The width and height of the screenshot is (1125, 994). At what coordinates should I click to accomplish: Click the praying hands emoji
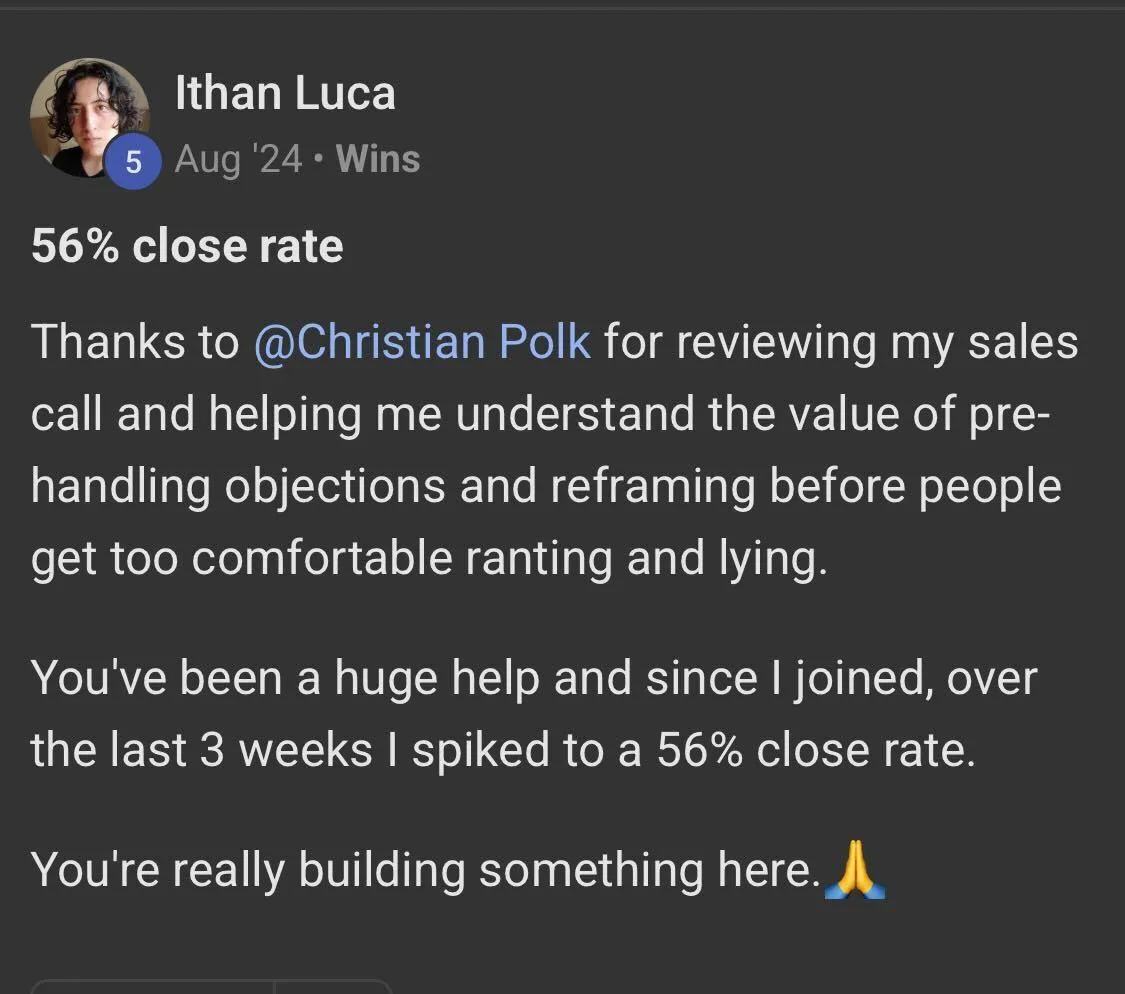click(x=855, y=870)
